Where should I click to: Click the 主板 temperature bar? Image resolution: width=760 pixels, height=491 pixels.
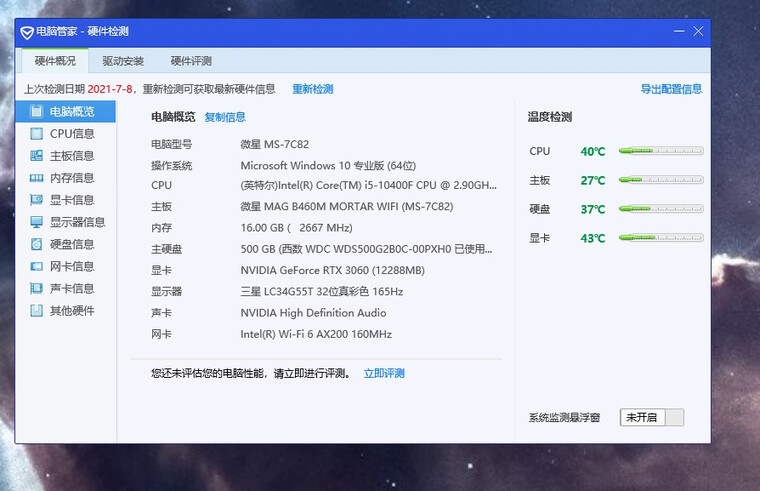[x=661, y=180]
